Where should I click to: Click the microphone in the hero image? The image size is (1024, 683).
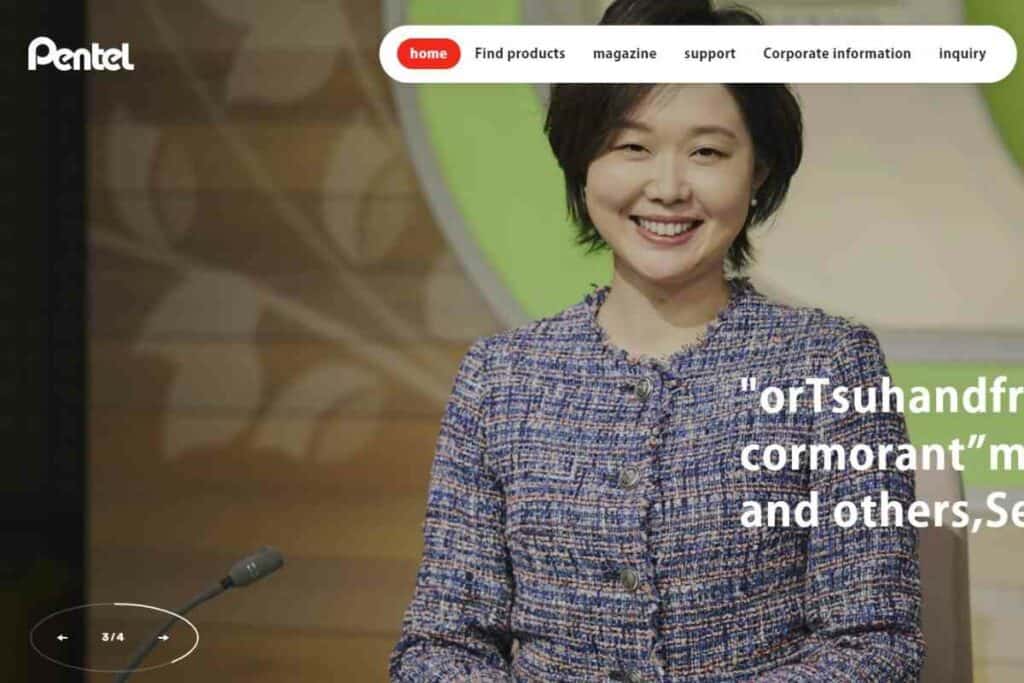click(x=255, y=565)
